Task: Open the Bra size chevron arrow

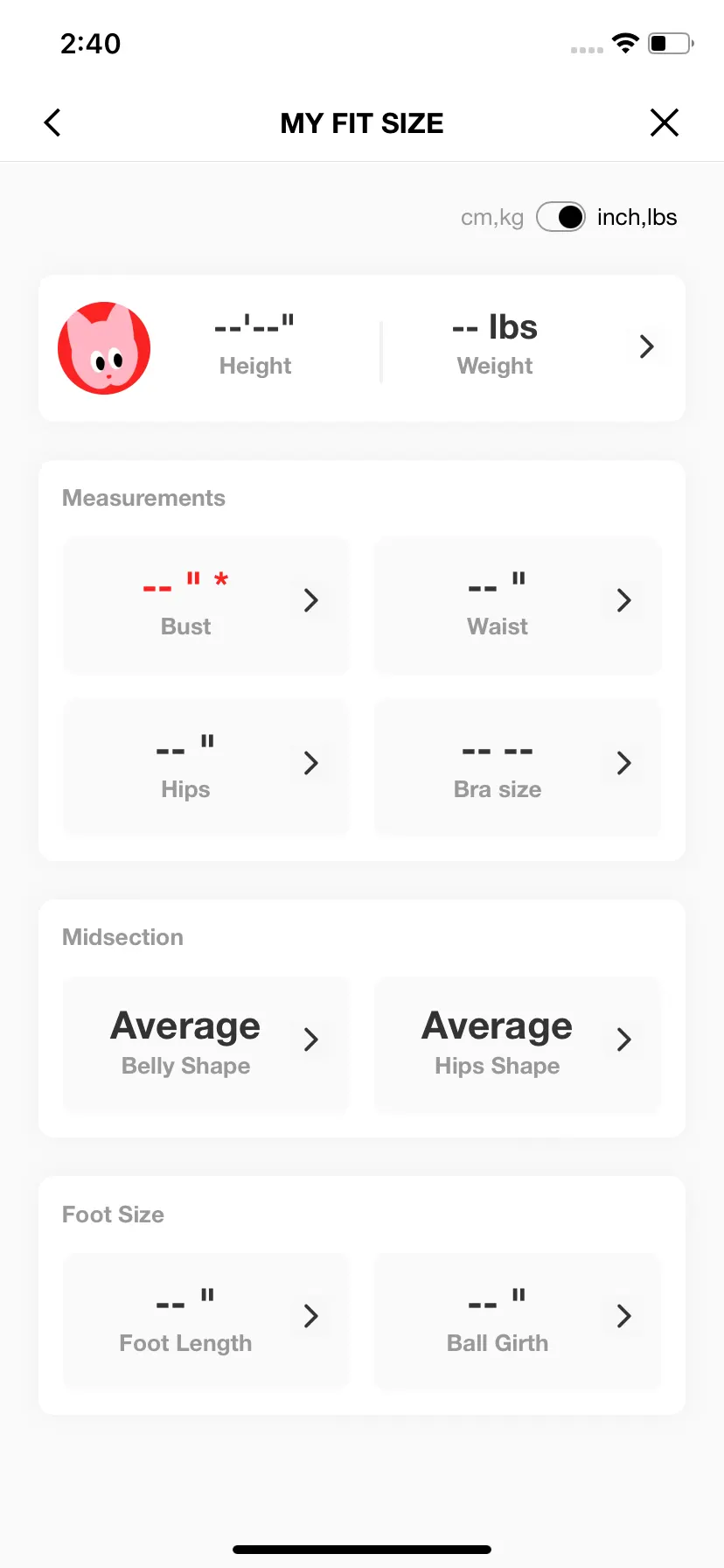Action: [623, 763]
